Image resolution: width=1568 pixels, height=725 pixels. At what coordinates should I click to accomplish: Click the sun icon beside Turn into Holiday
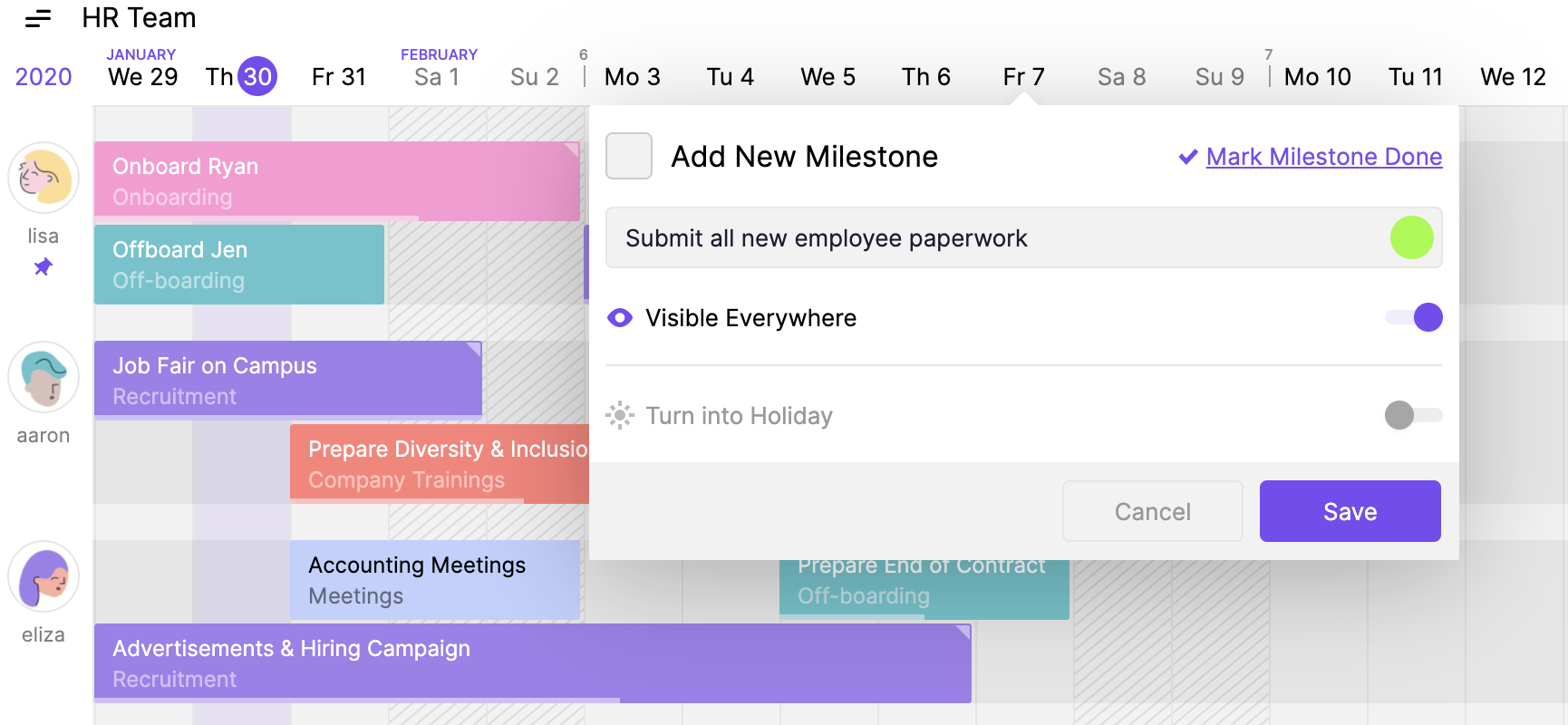pos(619,416)
